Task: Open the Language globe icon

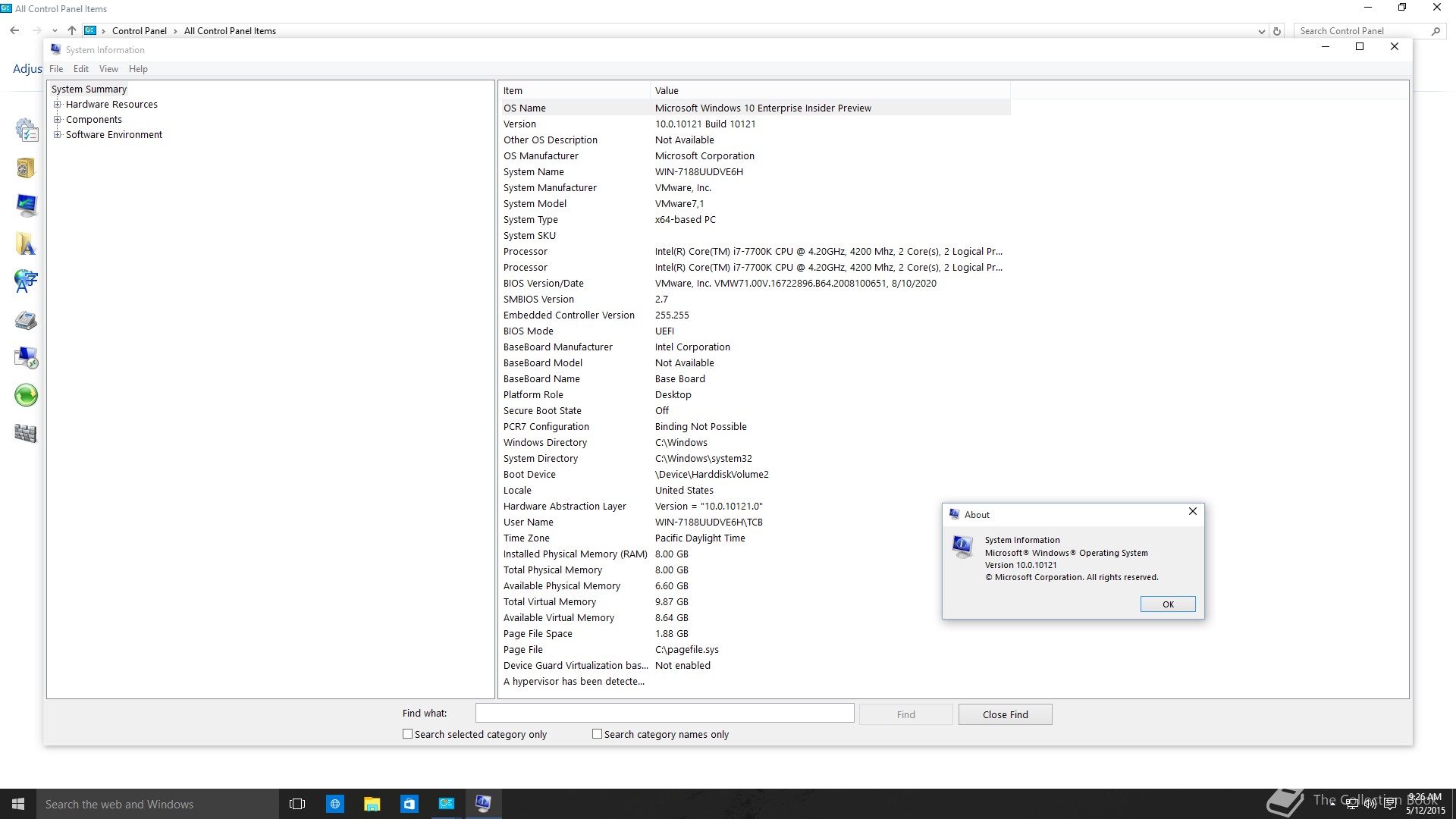Action: 26,281
